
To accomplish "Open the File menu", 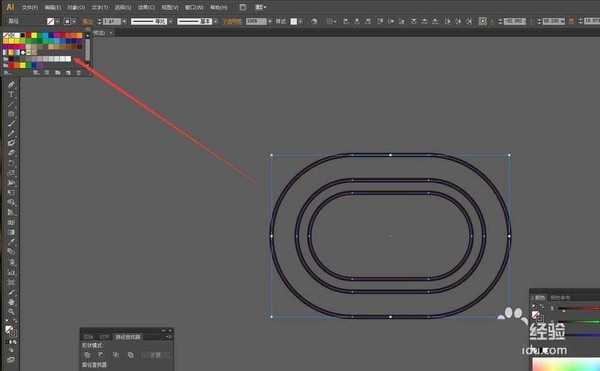I will click(29, 7).
